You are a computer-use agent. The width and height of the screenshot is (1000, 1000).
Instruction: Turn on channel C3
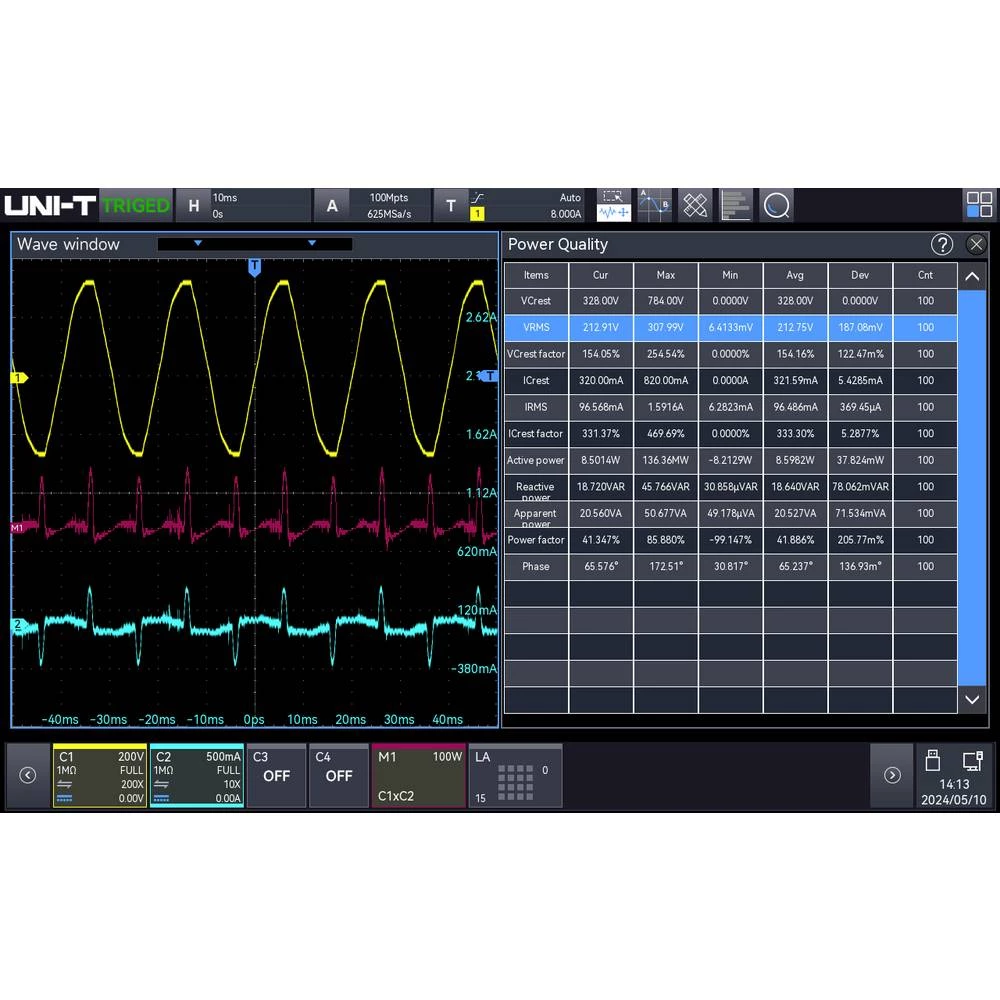tap(276, 776)
